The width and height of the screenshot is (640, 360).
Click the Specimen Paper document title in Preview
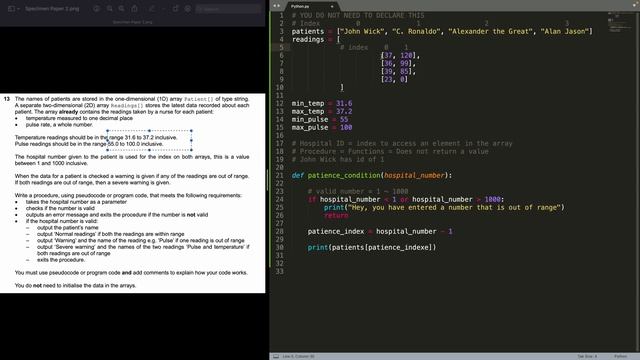pyautogui.click(x=52, y=9)
